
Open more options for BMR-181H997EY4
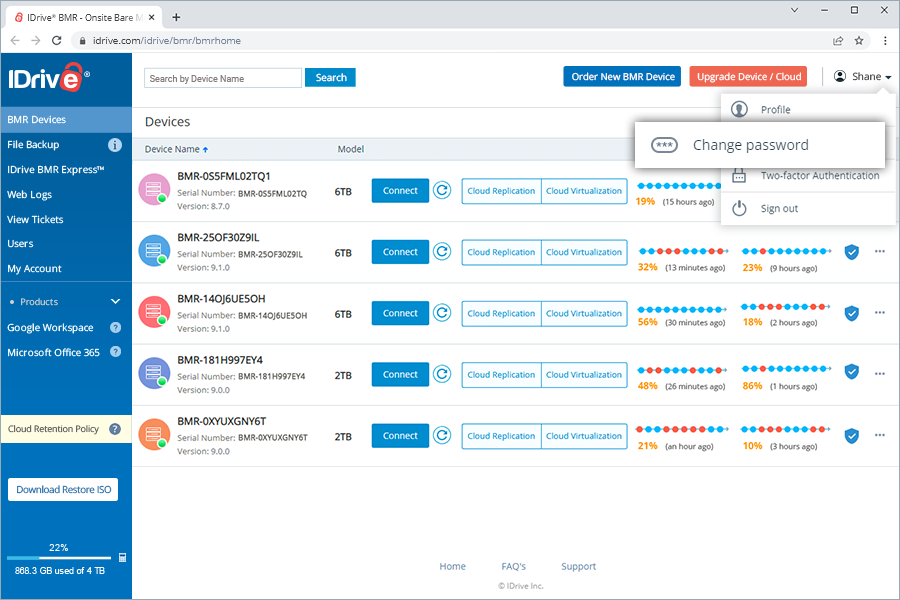[880, 374]
